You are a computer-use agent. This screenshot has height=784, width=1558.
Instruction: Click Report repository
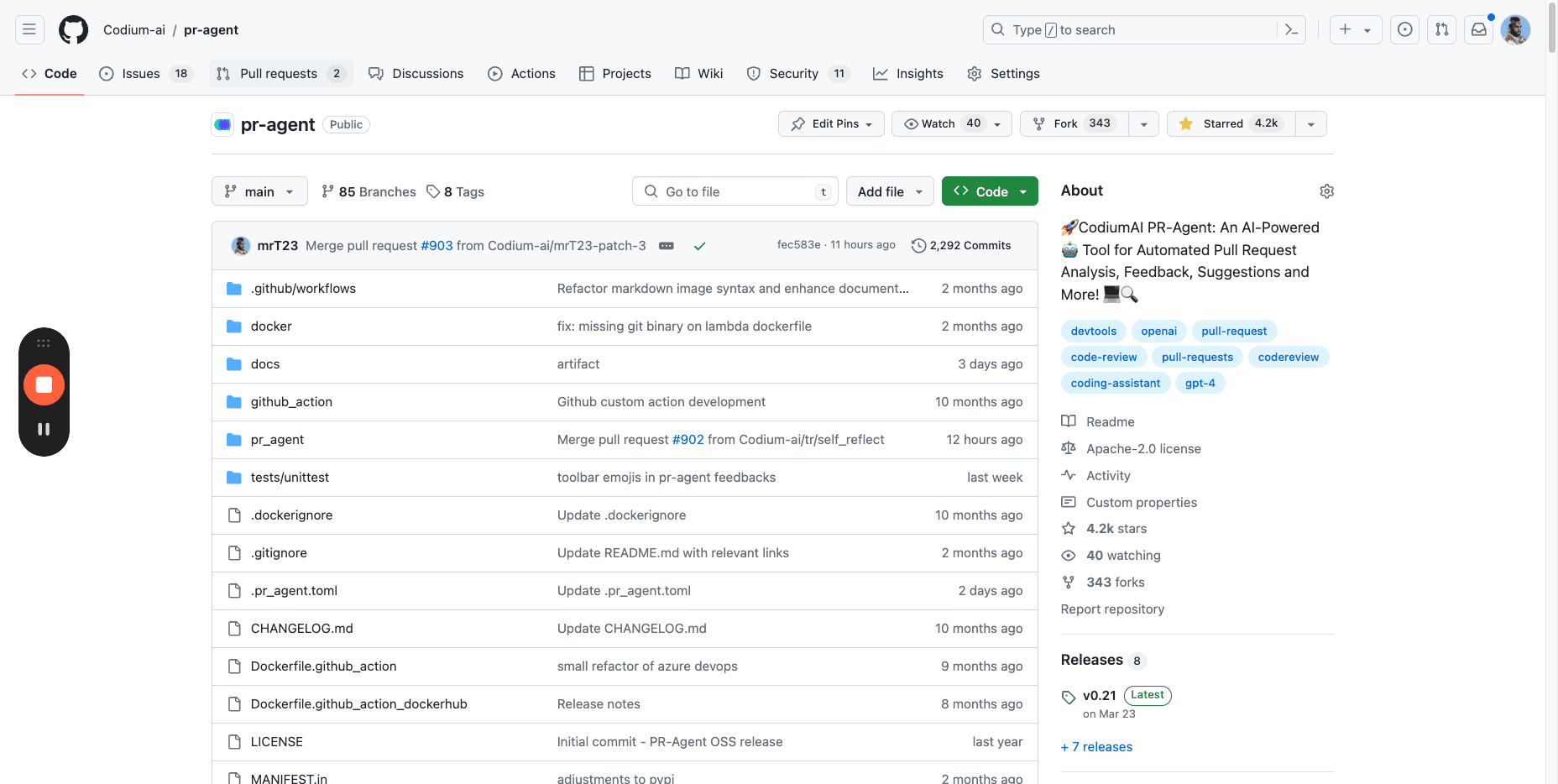coord(1112,609)
